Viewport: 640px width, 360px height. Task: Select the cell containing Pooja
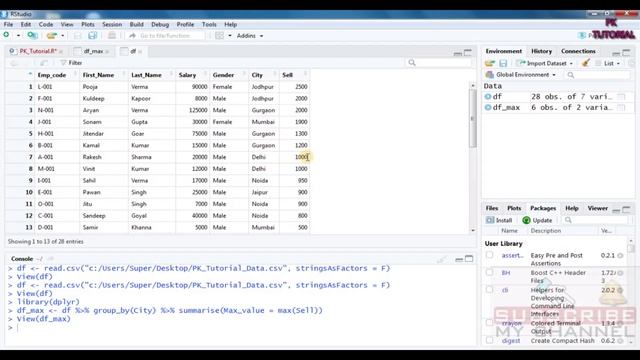(x=90, y=87)
